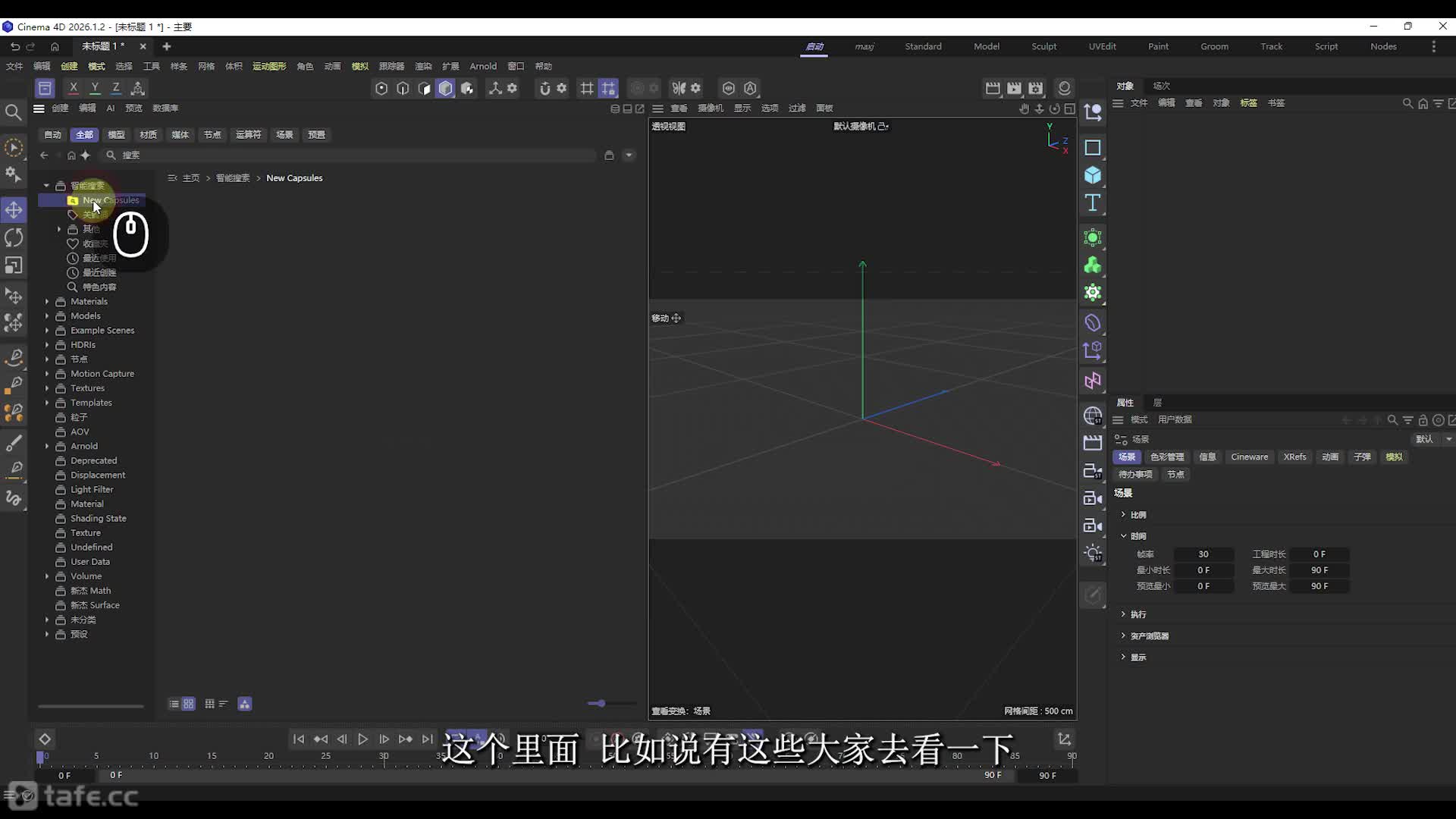
Task: Open the asset browser hamburger menu
Action: 39,108
